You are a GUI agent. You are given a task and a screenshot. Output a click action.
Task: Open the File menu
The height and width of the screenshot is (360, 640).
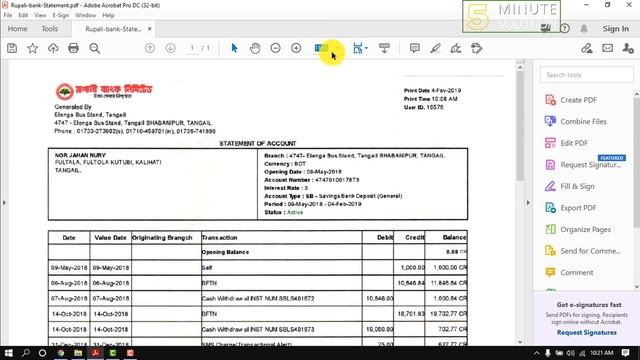(x=8, y=15)
